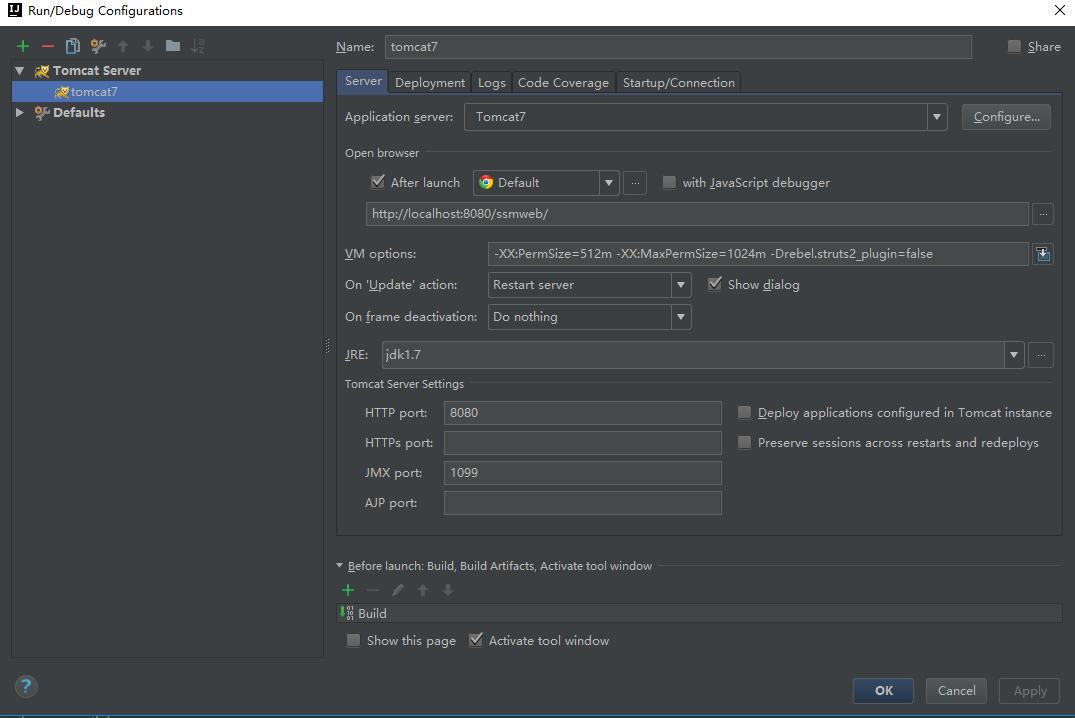Click the create new folder icon
The image size is (1075, 718).
(x=173, y=46)
